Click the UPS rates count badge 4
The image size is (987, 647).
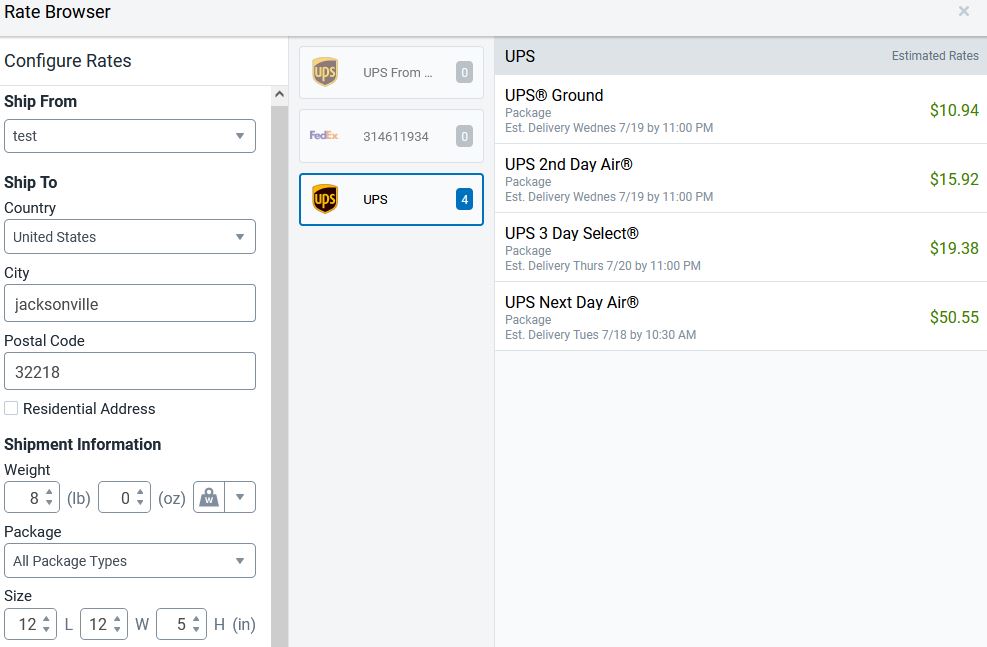pyautogui.click(x=464, y=200)
